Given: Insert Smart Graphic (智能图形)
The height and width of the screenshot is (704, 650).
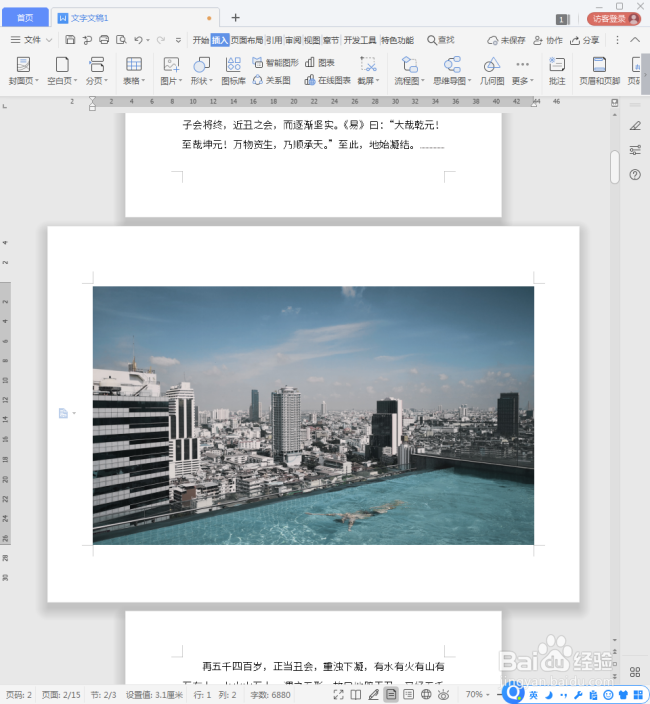Looking at the screenshot, I should click(x=275, y=62).
